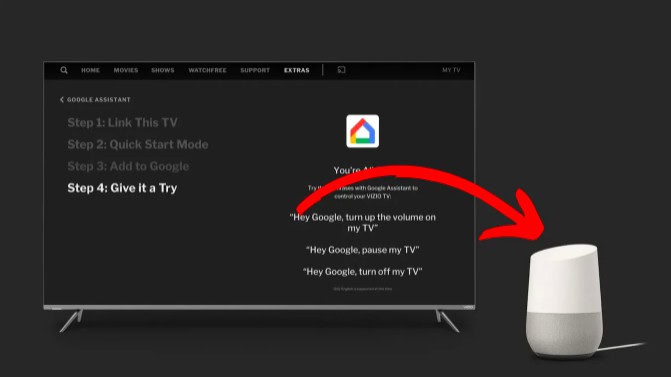Open the SHOWS section
Viewport: 671px width, 377px height.
point(163,70)
